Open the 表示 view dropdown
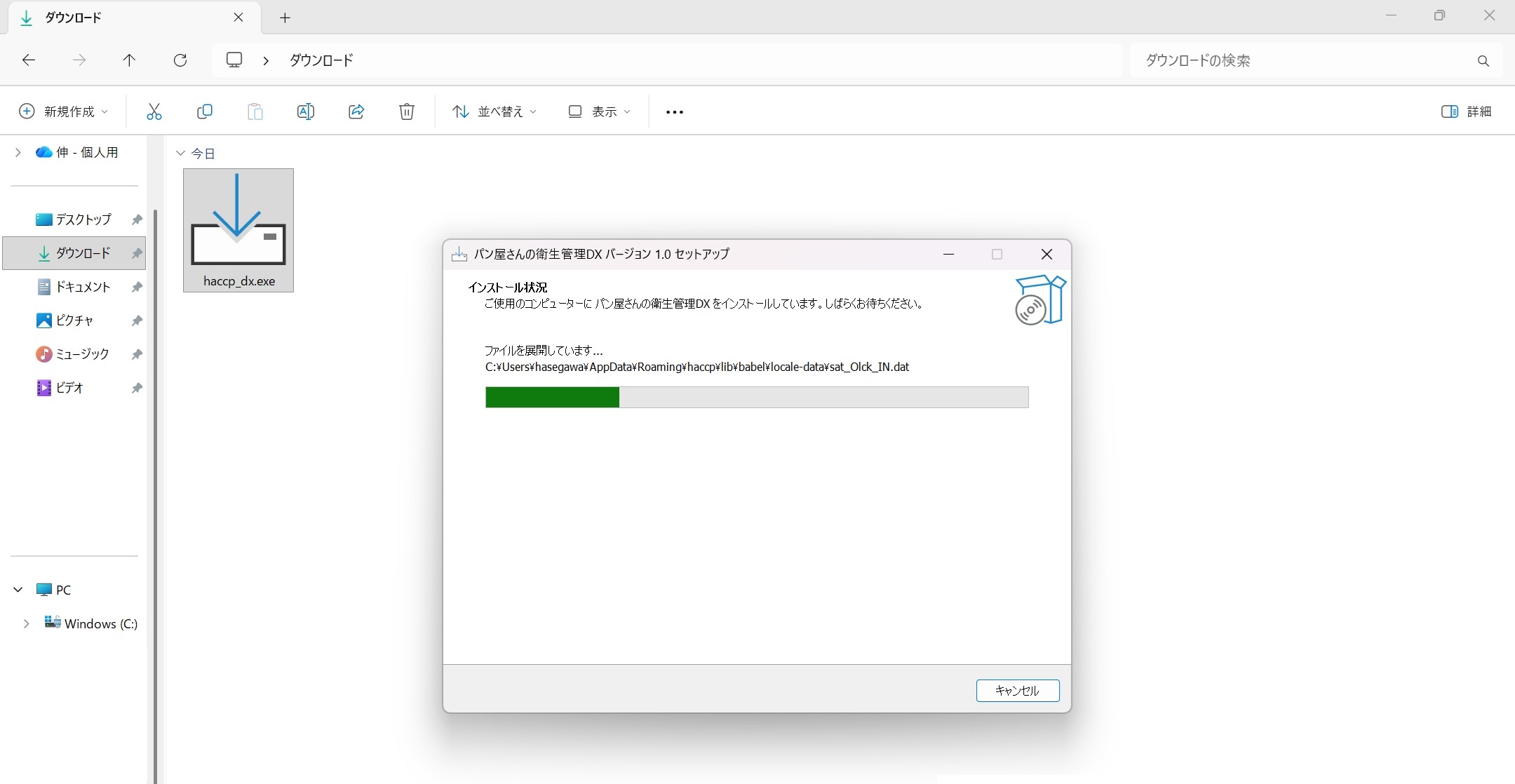Screen dimensions: 1515x784 click(600, 111)
